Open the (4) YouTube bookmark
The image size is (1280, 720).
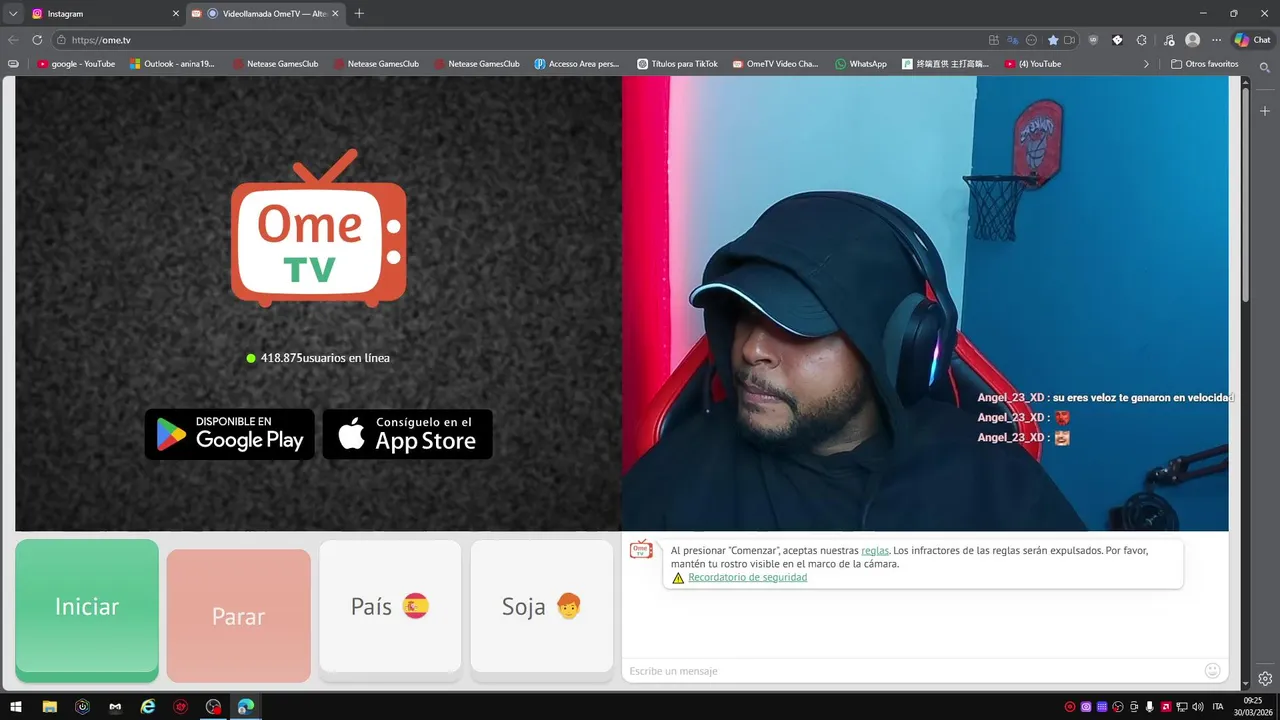tap(1033, 64)
